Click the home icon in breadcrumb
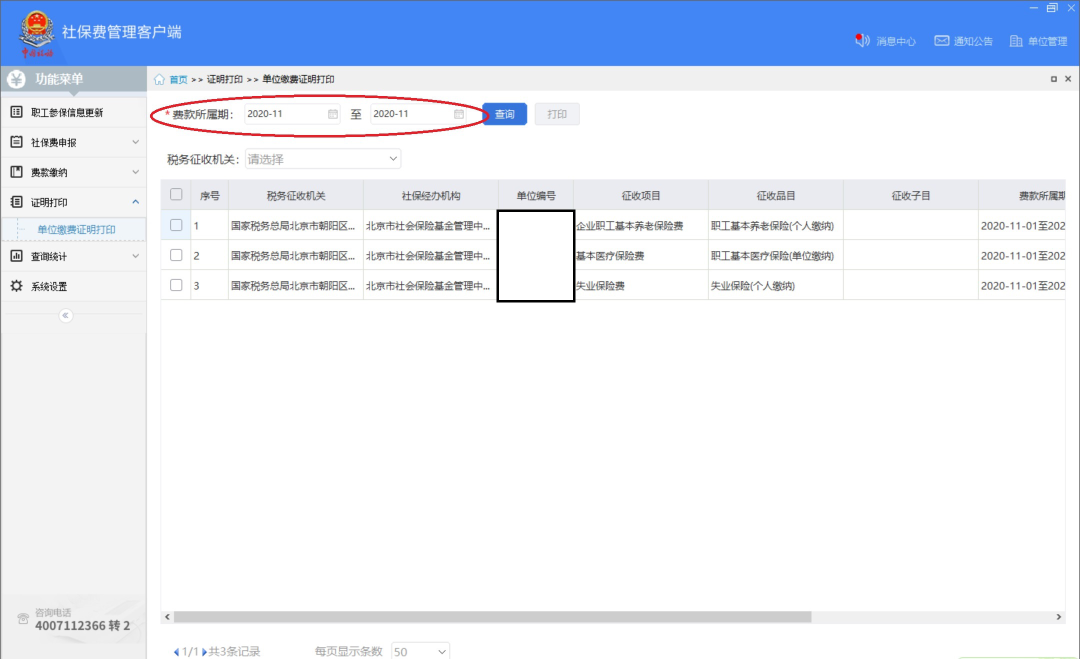 [160, 79]
